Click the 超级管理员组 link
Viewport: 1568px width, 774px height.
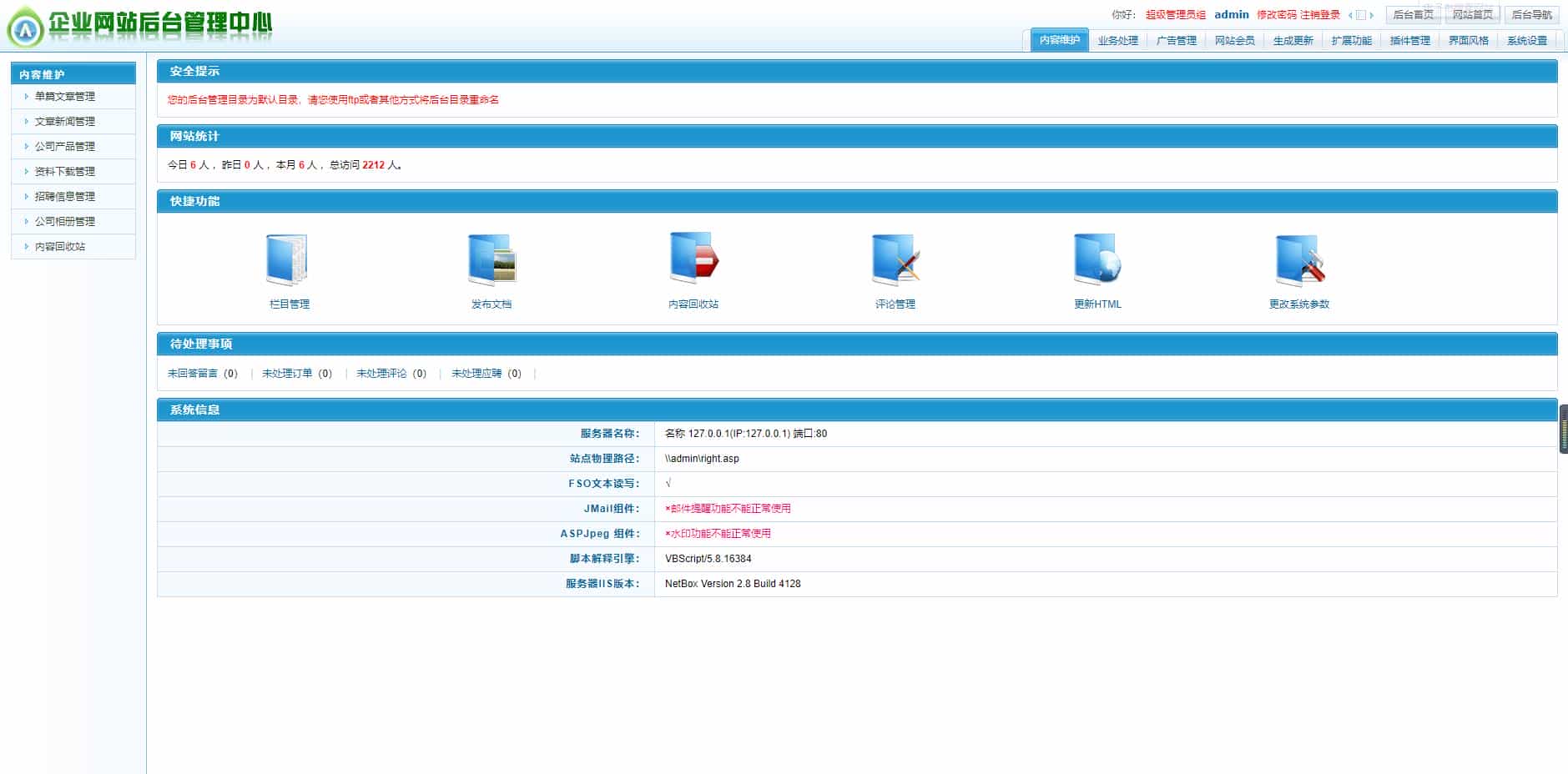click(x=1176, y=15)
